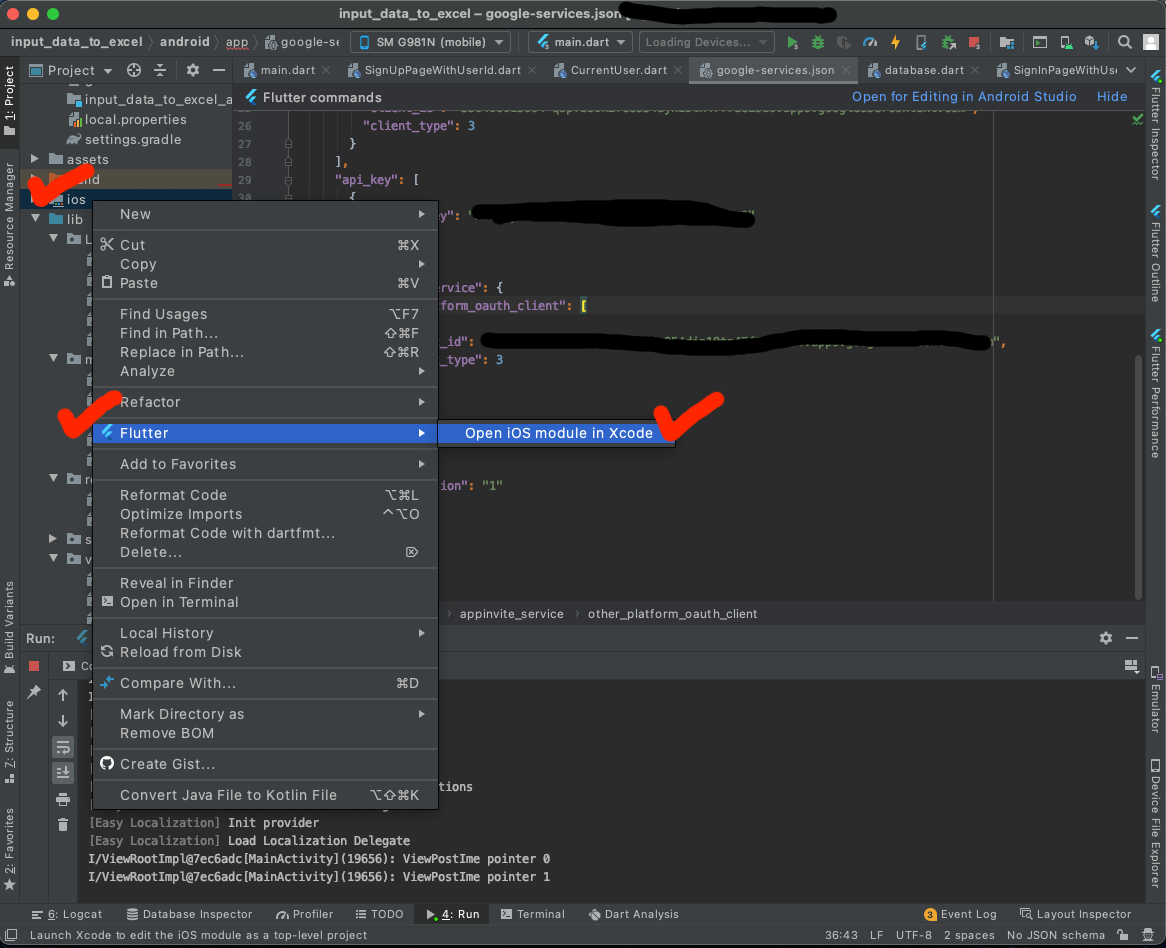Stop the app with red square in toolbar

(973, 42)
